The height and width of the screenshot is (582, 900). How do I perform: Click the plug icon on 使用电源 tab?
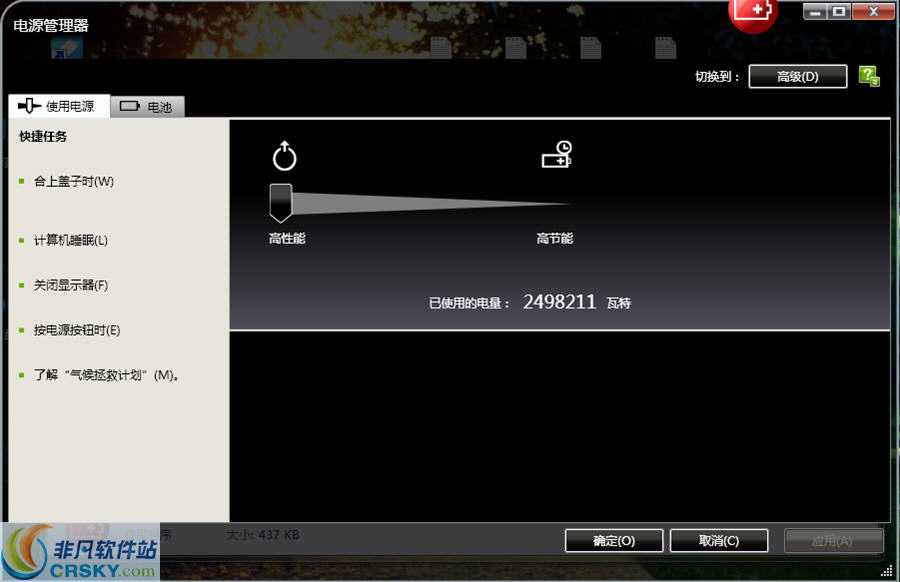click(x=27, y=104)
